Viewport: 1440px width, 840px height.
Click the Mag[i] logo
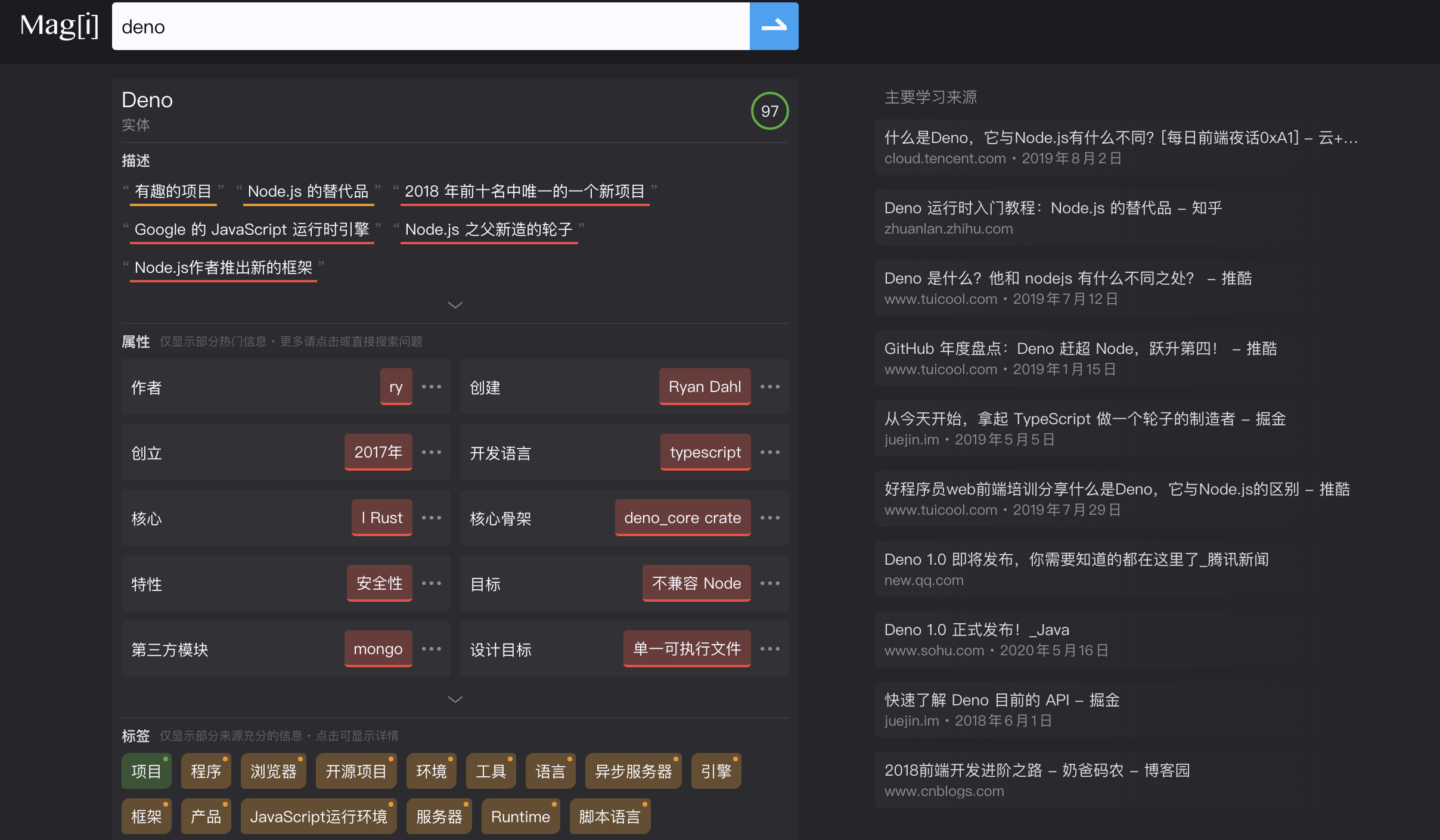[59, 26]
